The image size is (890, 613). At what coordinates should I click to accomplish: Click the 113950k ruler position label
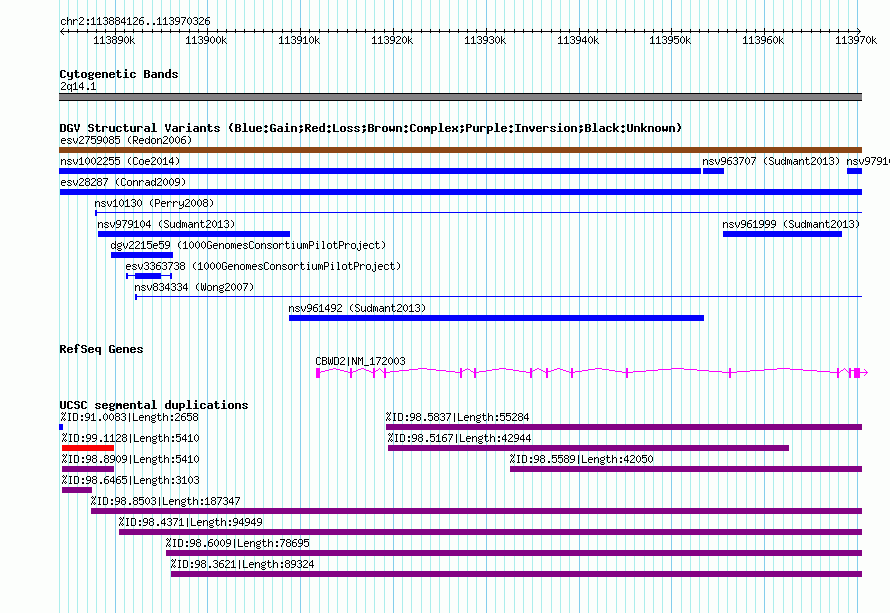pyautogui.click(x=670, y=40)
